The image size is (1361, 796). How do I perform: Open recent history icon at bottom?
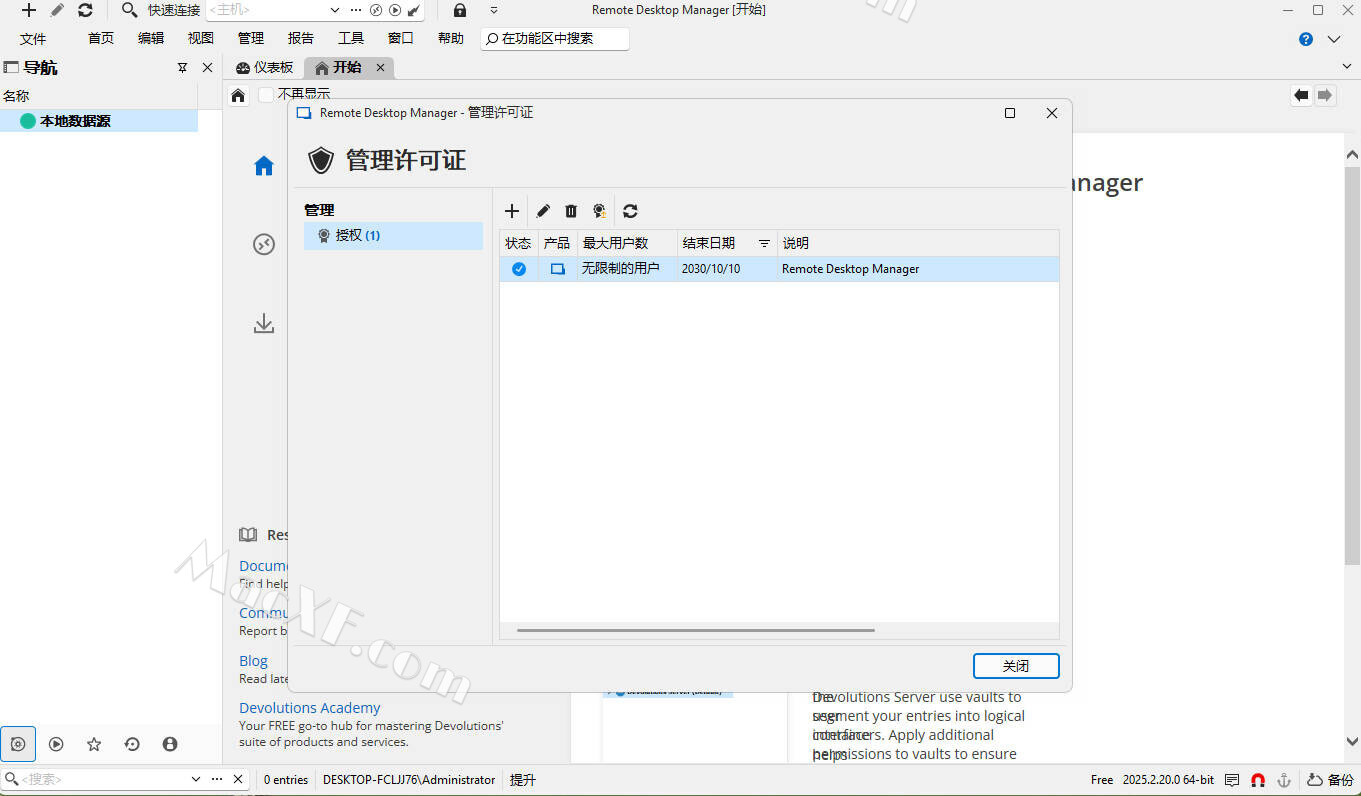[132, 744]
